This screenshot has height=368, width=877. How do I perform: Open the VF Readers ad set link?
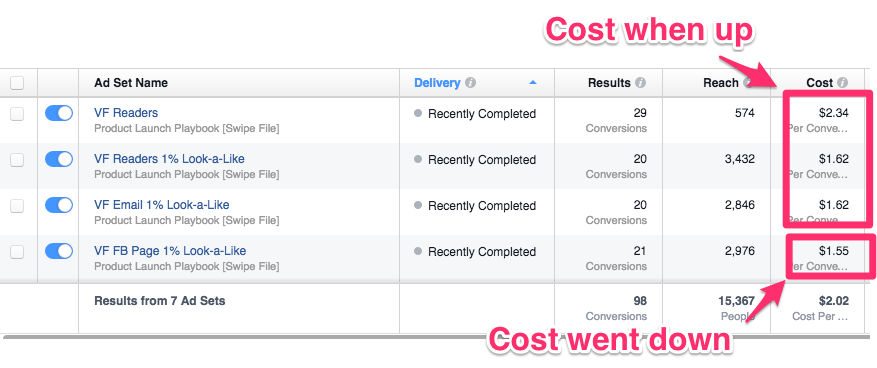coord(126,113)
